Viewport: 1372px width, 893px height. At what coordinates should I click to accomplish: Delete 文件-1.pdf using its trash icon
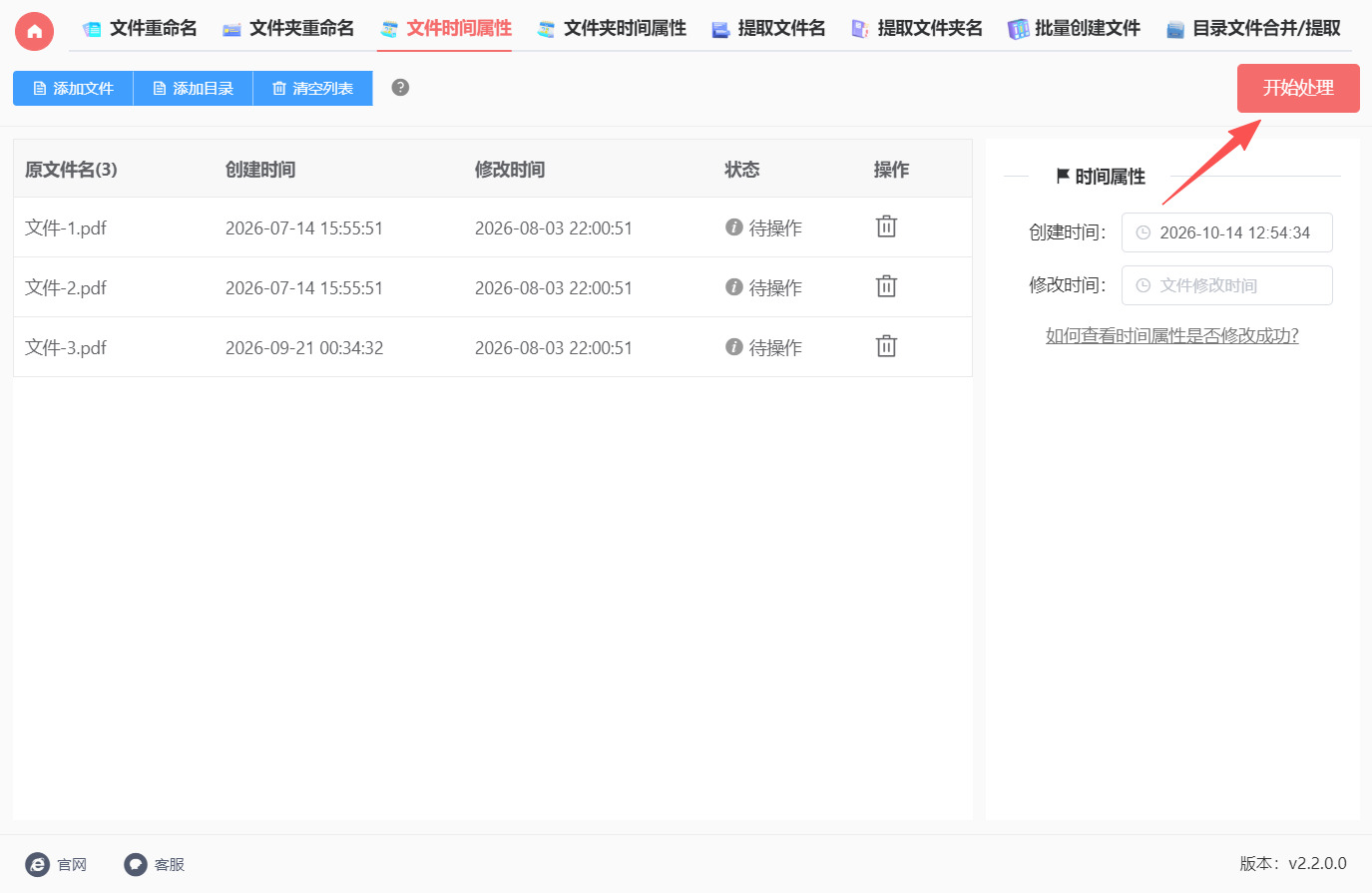(x=886, y=226)
